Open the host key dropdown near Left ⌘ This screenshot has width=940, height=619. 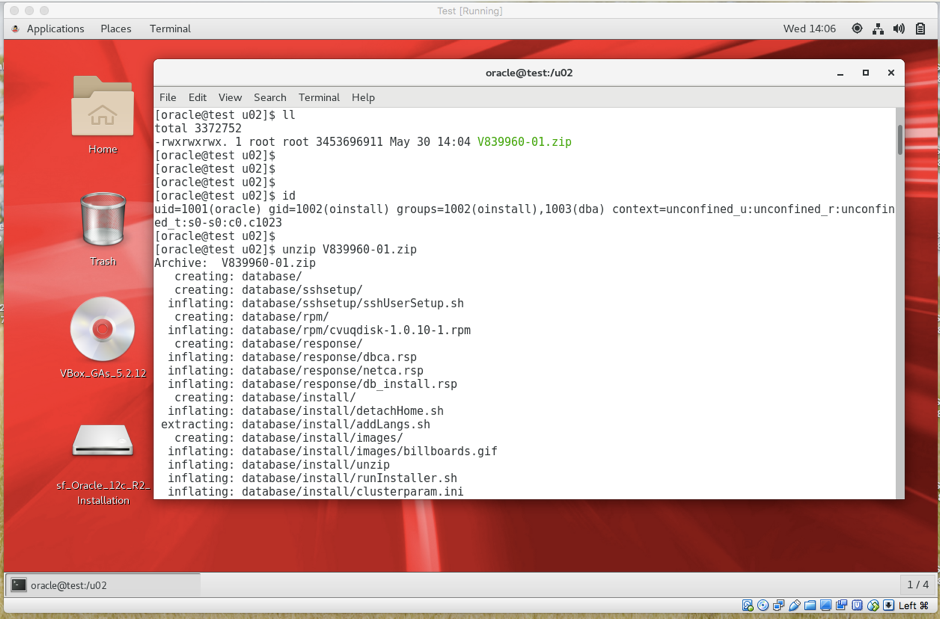[889, 605]
